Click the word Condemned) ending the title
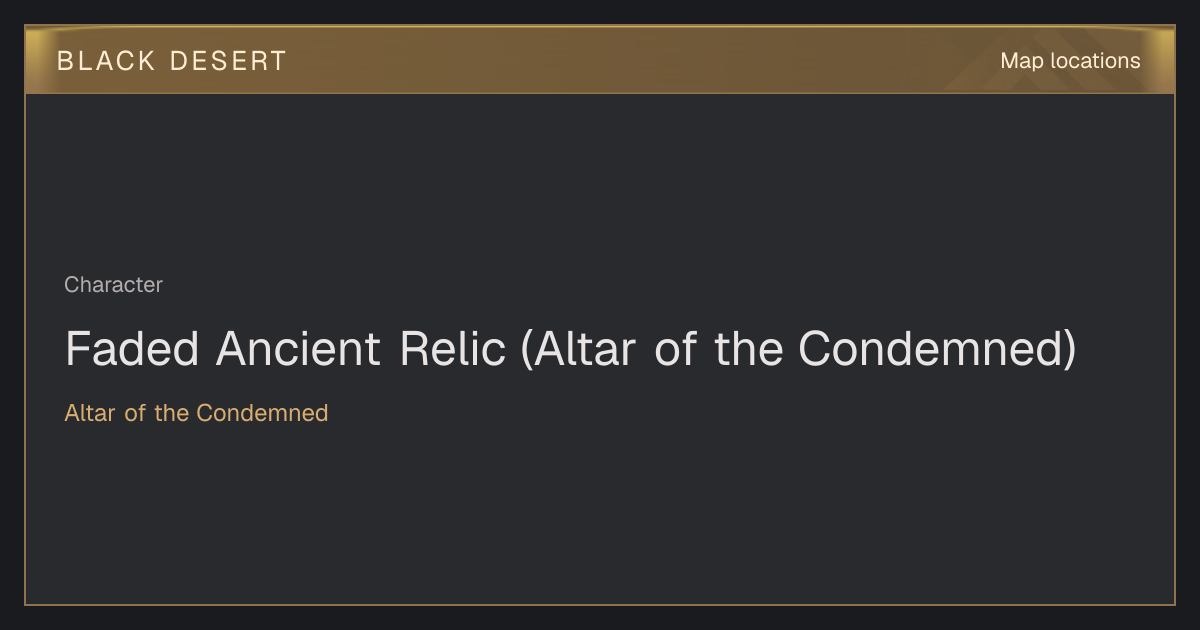The height and width of the screenshot is (630, 1200). (937, 349)
